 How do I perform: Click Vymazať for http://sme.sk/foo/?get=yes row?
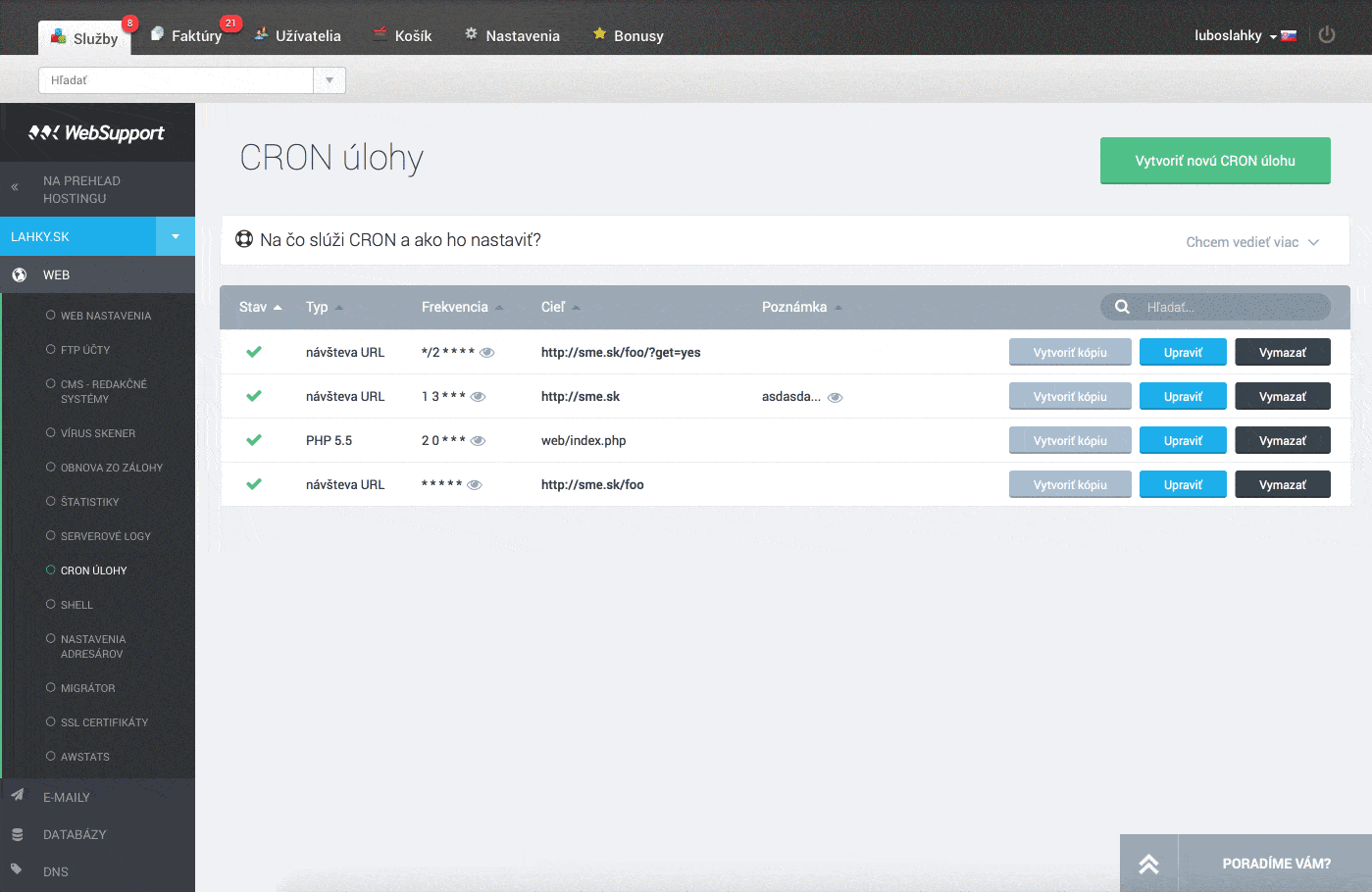coord(1283,352)
